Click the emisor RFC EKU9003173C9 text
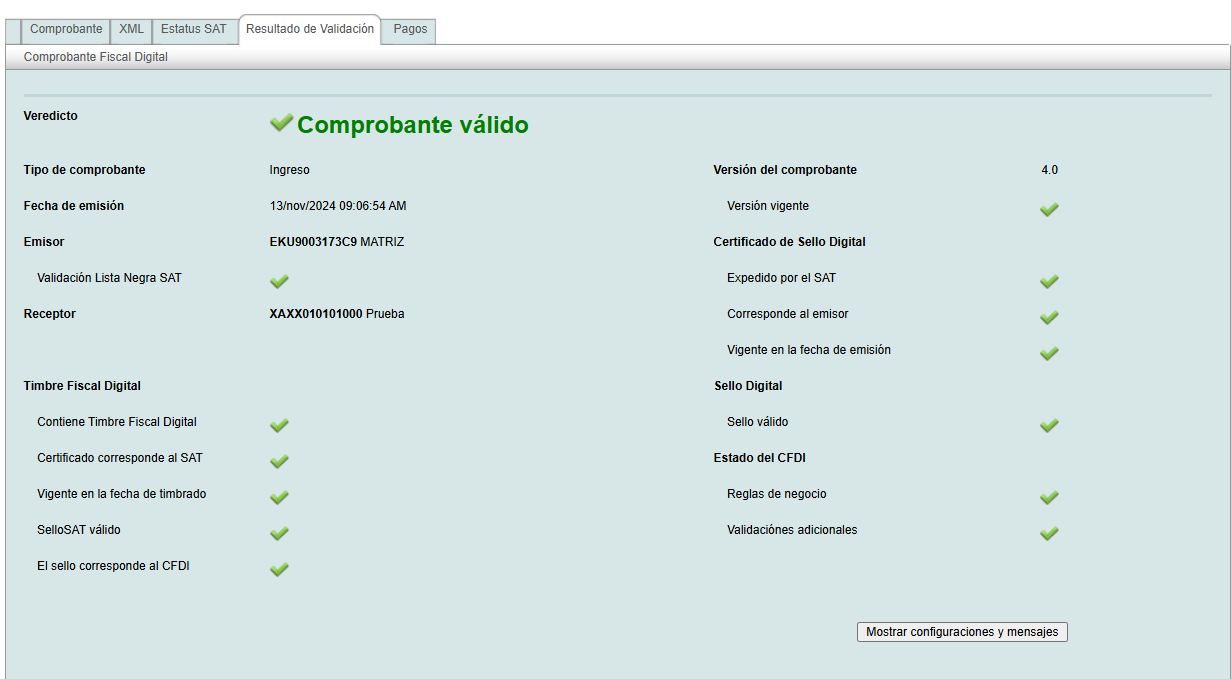1231x679 pixels. 313,242
